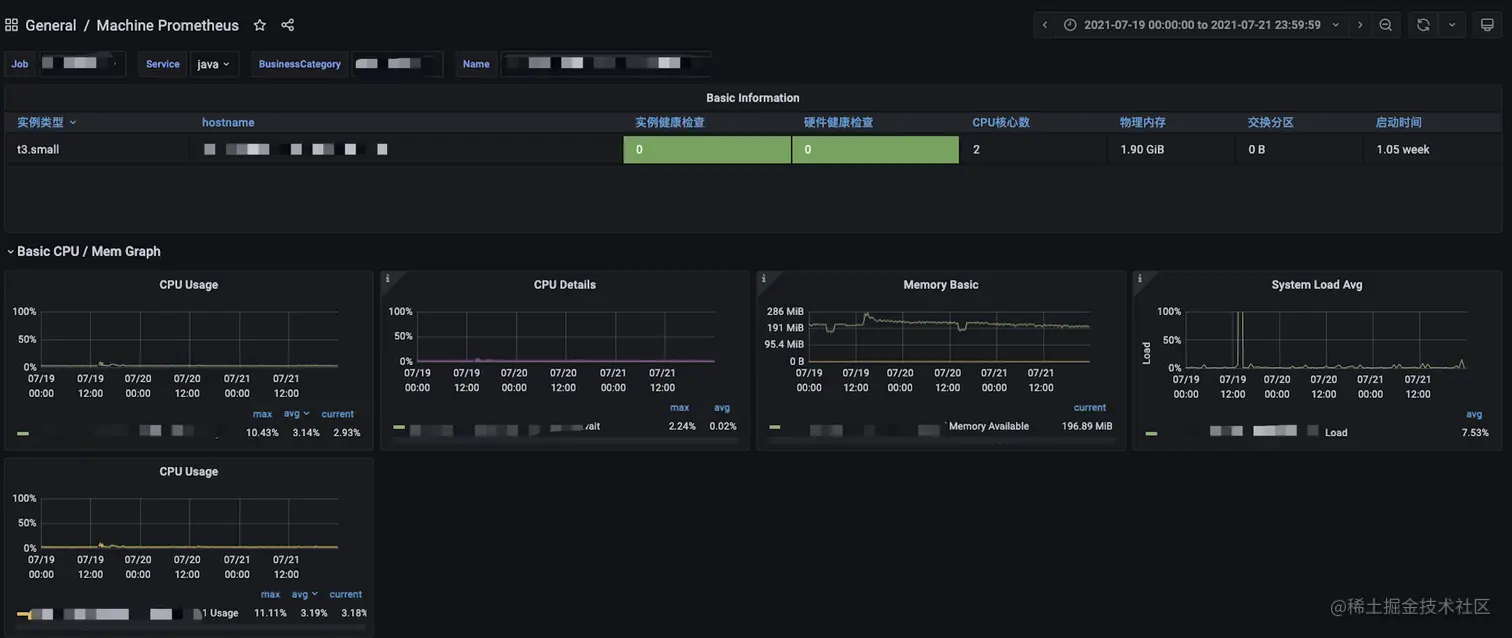
Task: Click Machine Prometheus dashboard title
Action: coord(167,25)
